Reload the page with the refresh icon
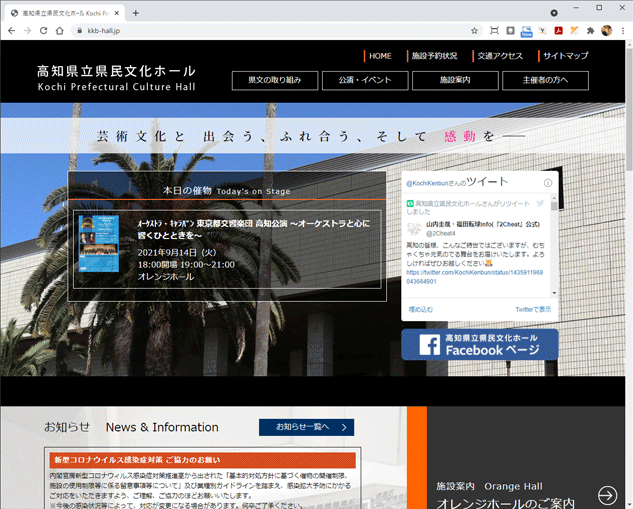633x509 pixels. [44, 31]
